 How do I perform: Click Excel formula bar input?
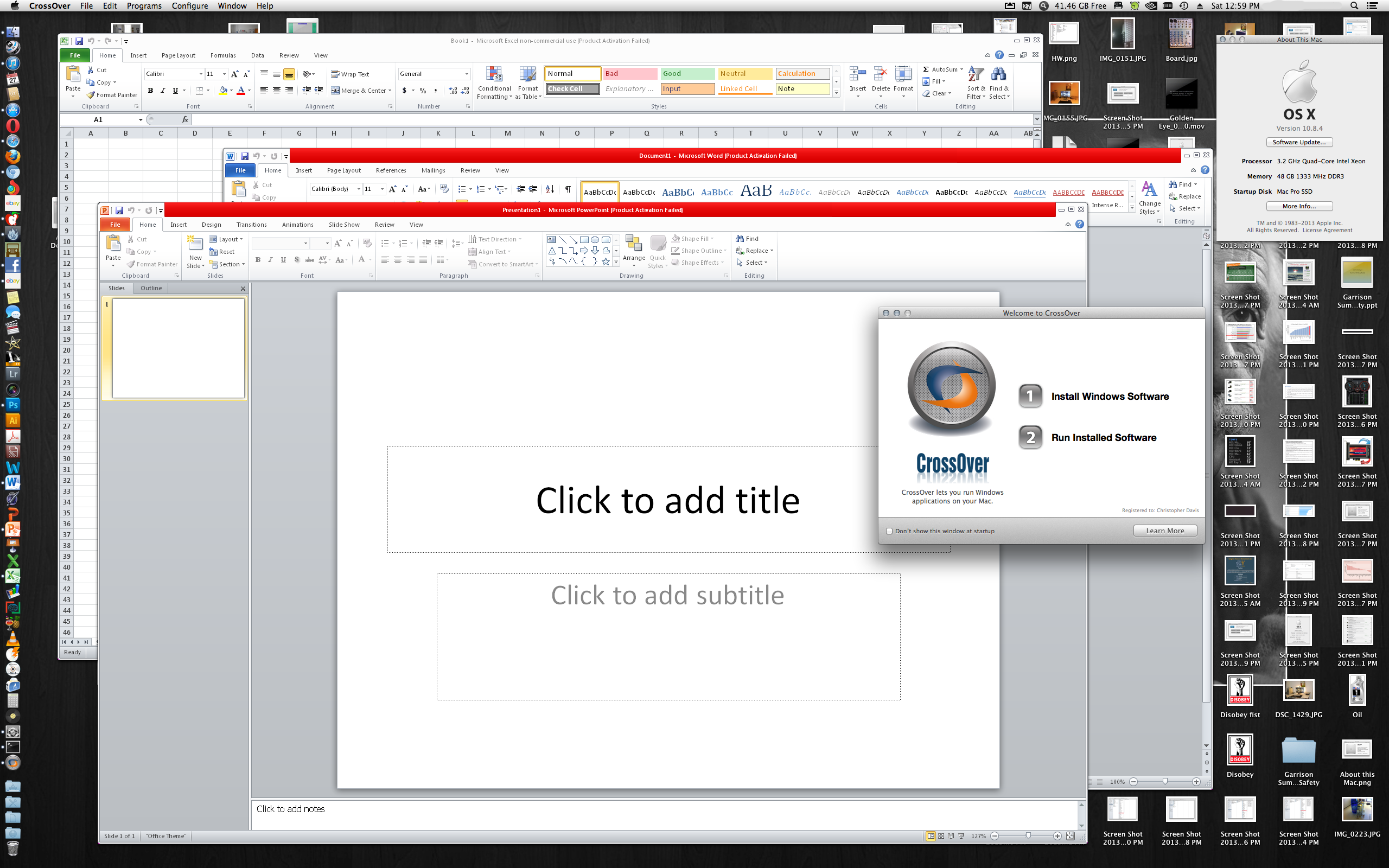612,119
